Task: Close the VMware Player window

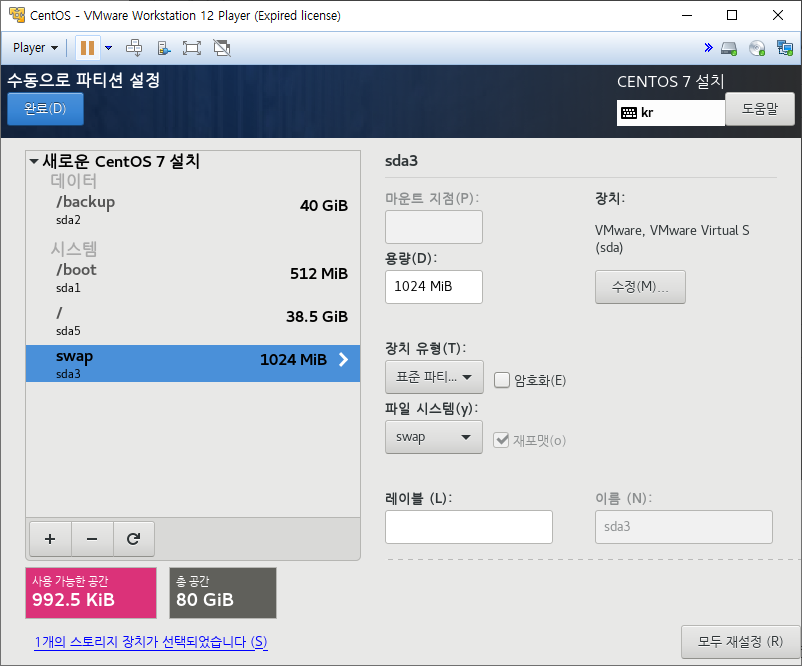Action: coord(778,15)
